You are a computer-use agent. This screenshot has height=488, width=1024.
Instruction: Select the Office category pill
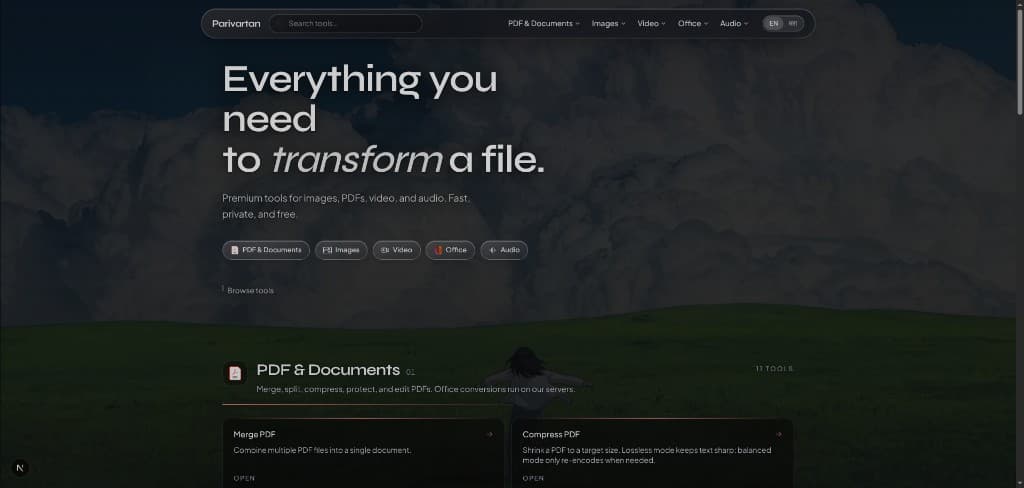(x=450, y=250)
